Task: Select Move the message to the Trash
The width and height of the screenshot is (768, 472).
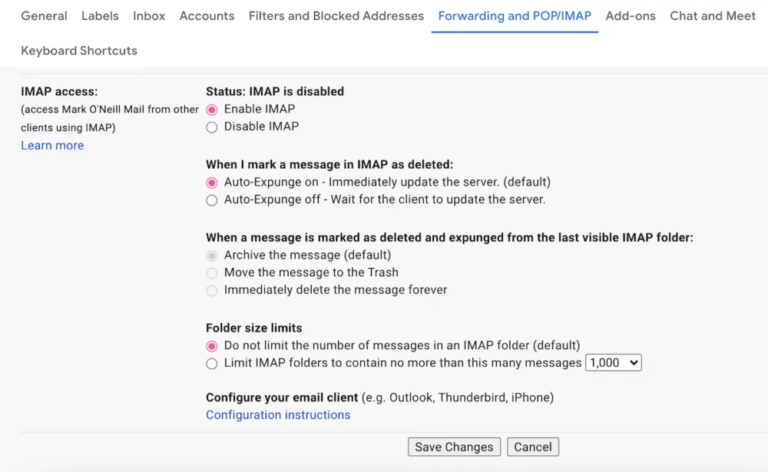Action: click(212, 273)
